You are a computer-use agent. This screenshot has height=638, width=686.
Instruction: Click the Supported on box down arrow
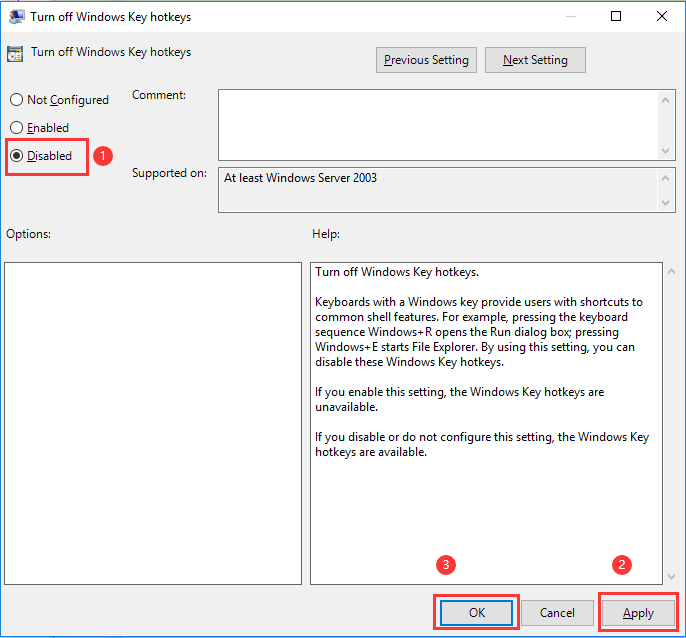pyautogui.click(x=667, y=203)
